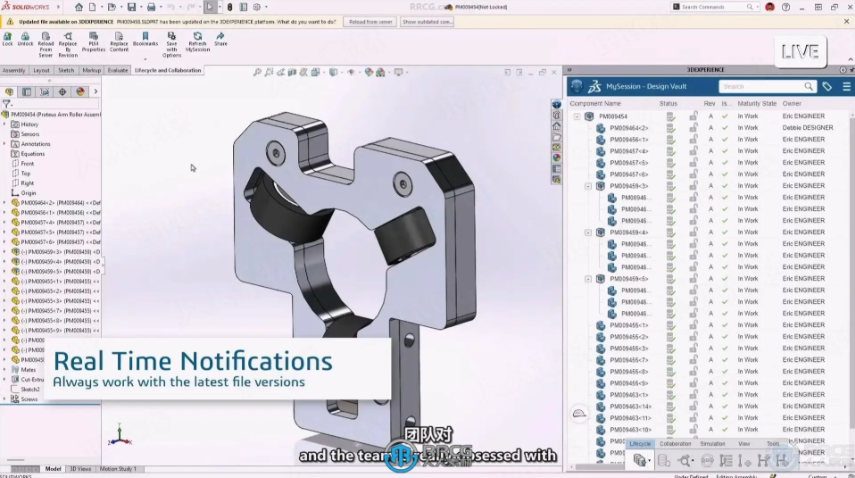This screenshot has width=855, height=478.
Task: Click the Home icon in the top toolbar
Action: click(x=79, y=7)
